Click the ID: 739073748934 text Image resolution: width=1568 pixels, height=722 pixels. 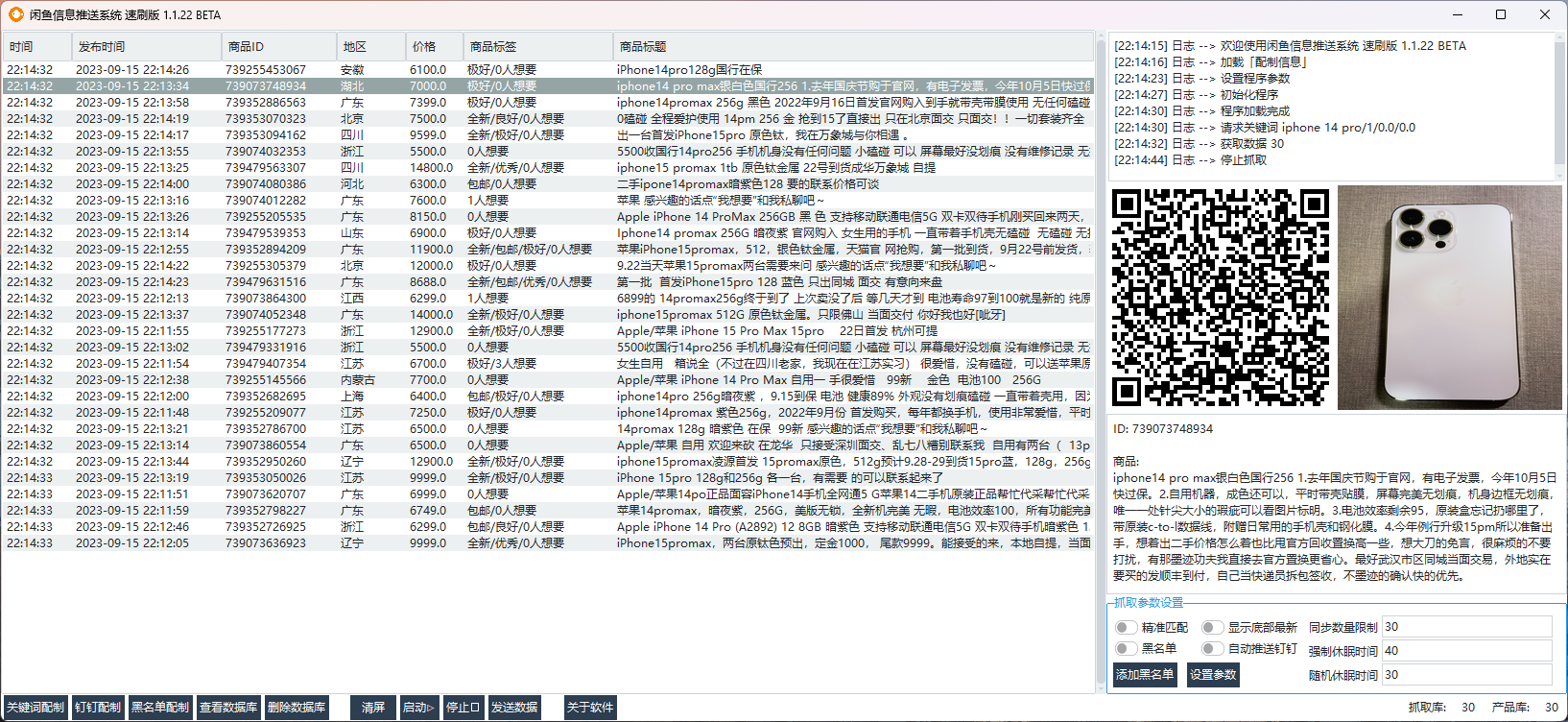(x=1163, y=429)
